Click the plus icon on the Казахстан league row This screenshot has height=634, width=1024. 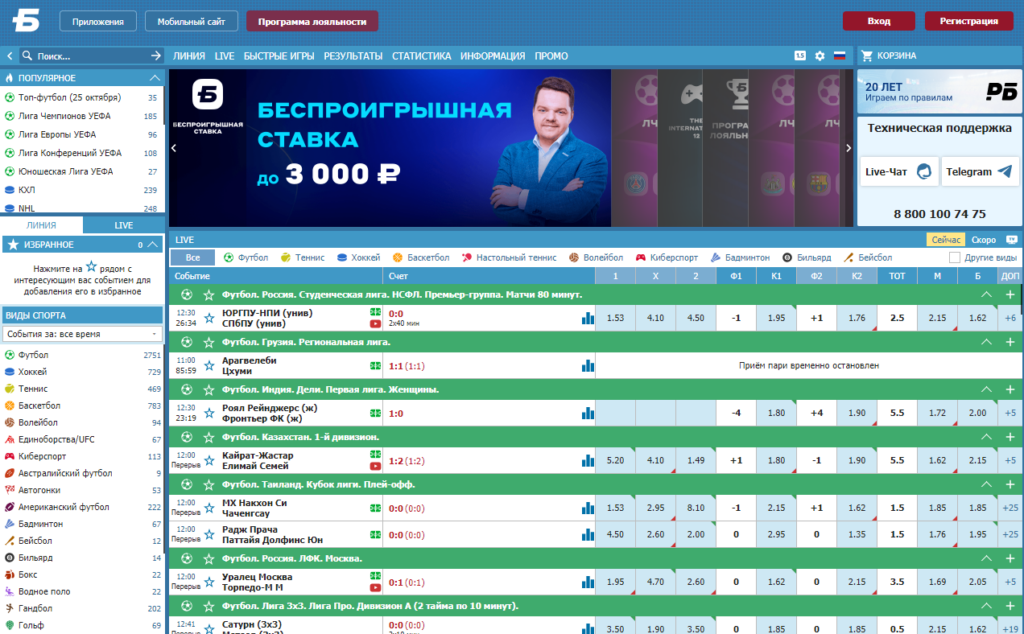(x=1010, y=437)
